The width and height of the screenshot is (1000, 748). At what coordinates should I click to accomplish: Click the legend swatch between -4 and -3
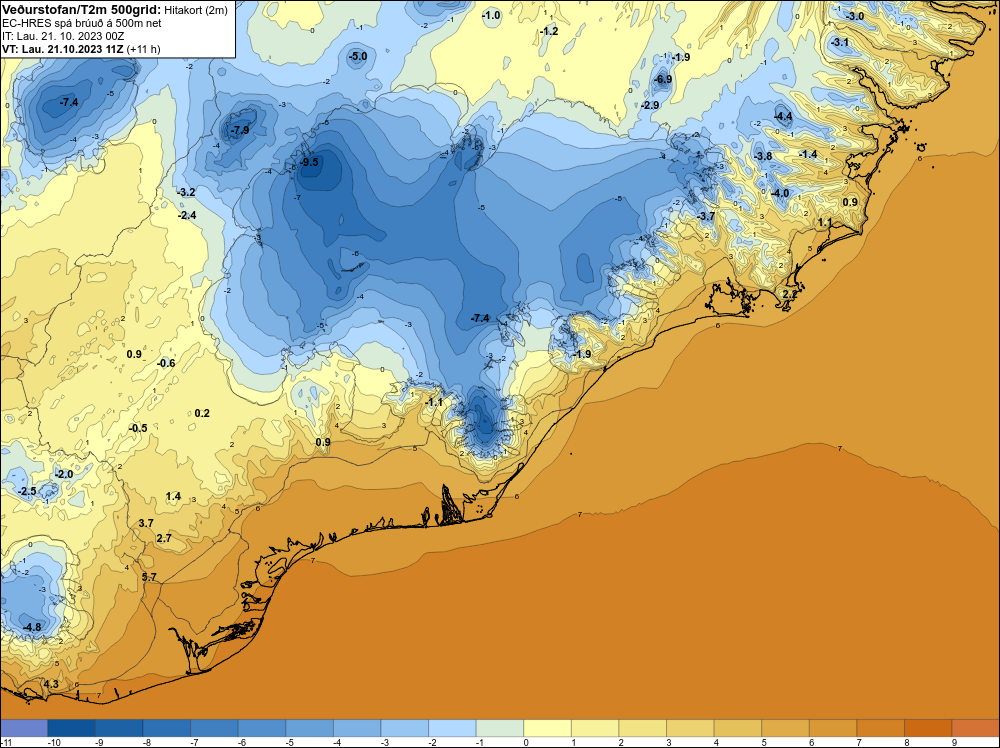click(x=357, y=728)
